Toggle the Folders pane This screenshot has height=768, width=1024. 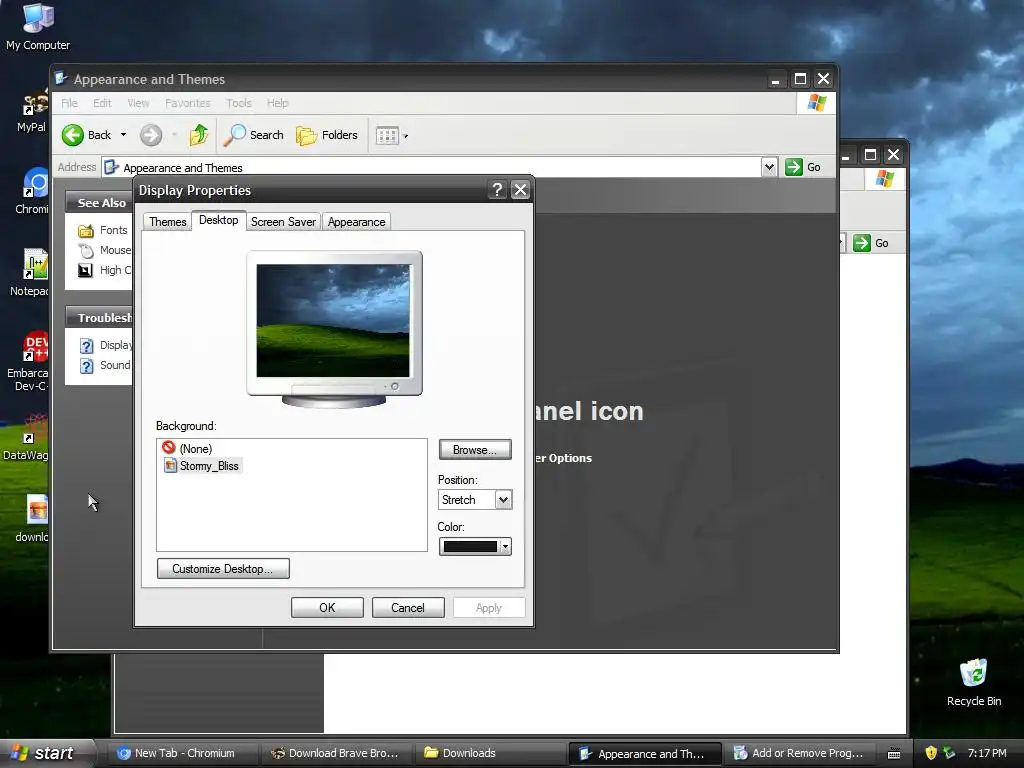click(x=327, y=135)
